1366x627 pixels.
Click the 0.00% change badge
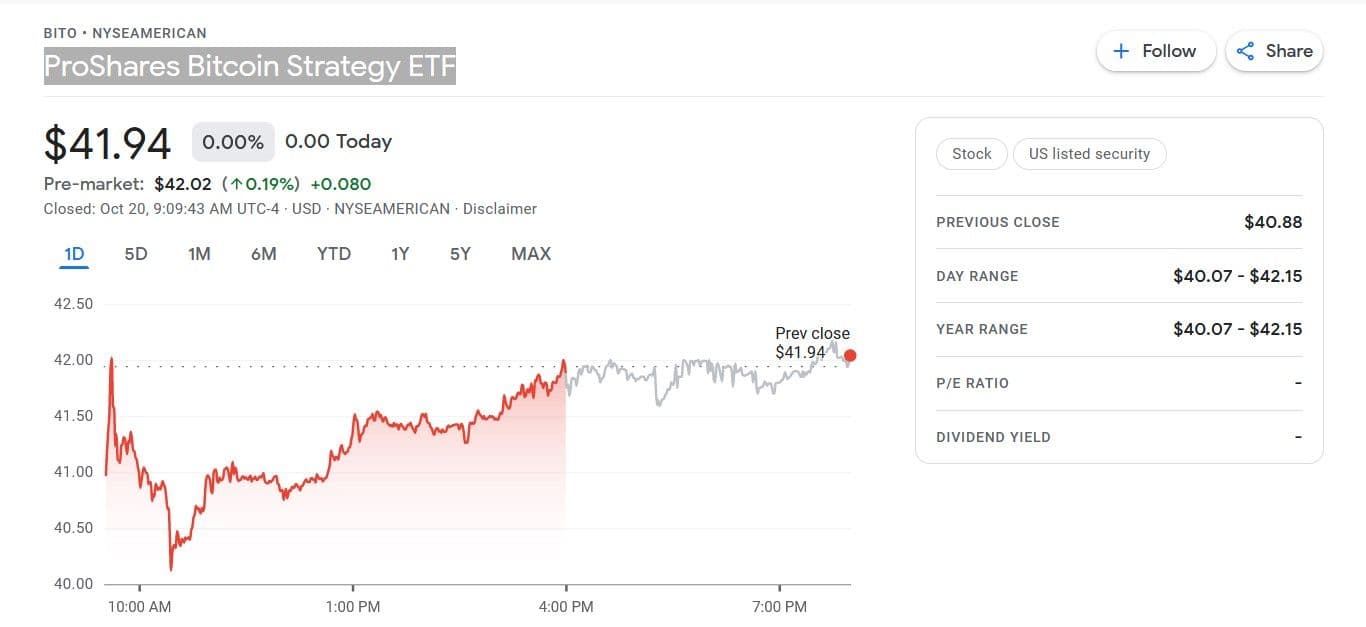[x=233, y=142]
